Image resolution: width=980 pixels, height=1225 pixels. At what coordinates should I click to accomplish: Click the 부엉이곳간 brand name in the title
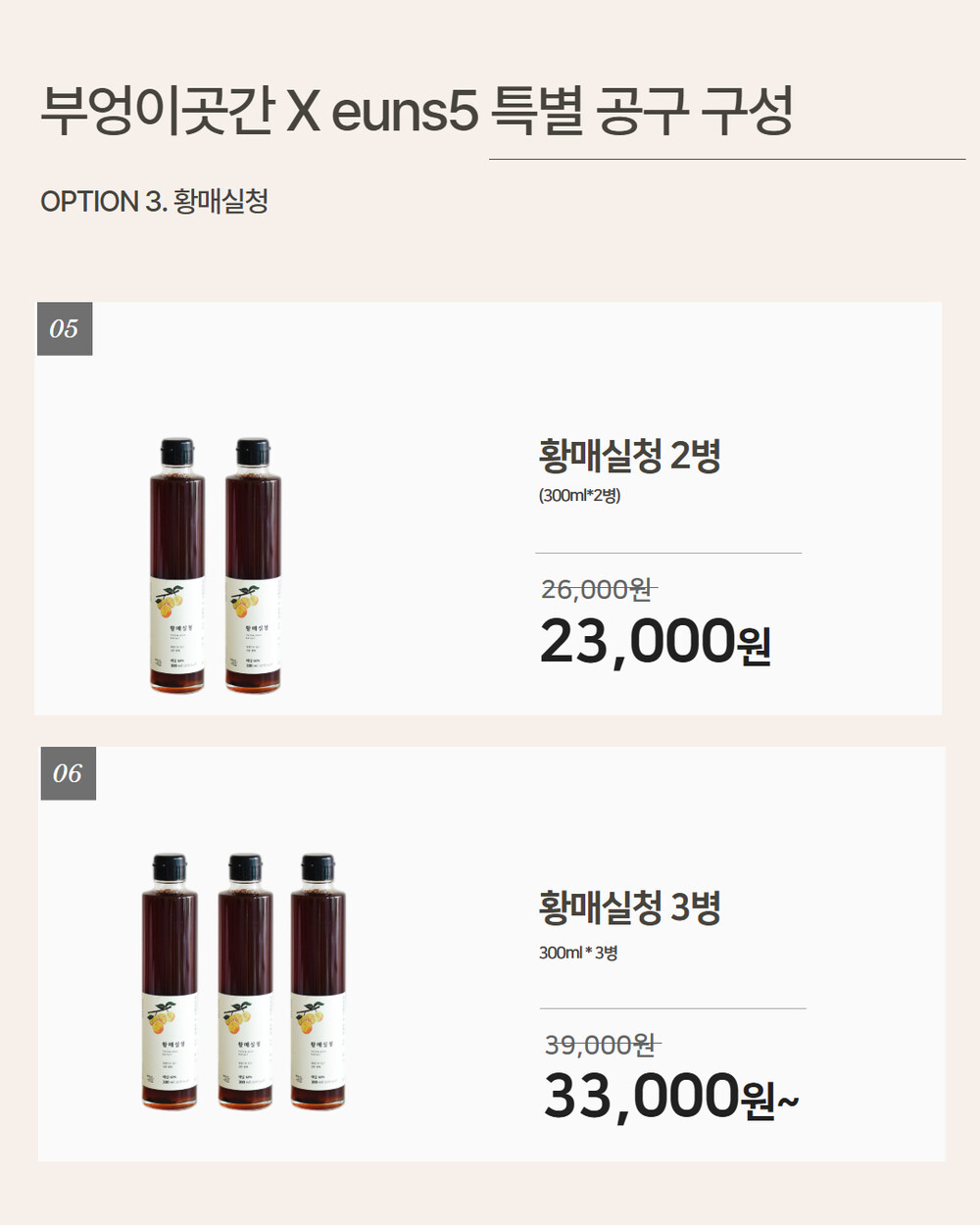[157, 111]
